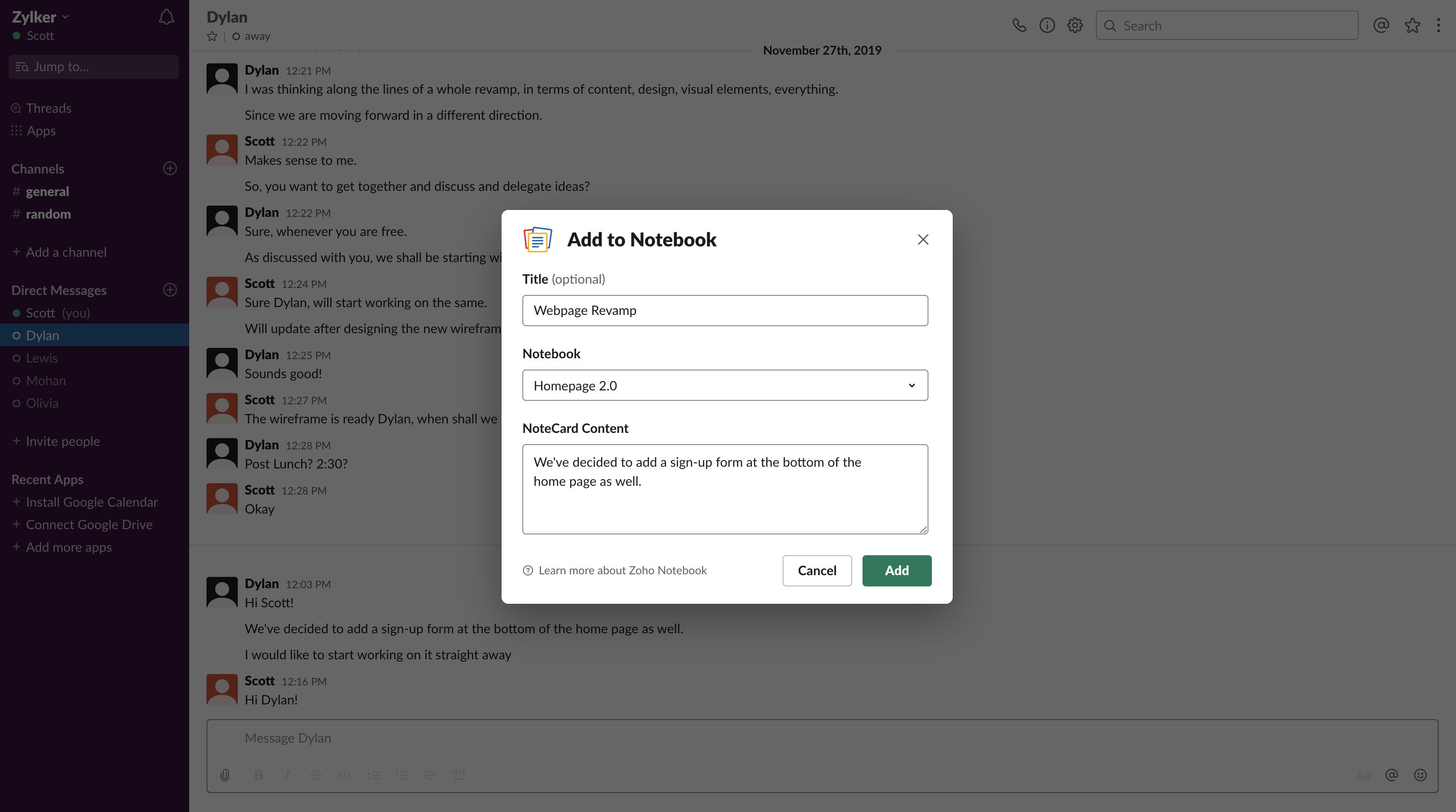1456x812 pixels.
Task: Click the Title field with Webpage Revamp
Action: 725,310
